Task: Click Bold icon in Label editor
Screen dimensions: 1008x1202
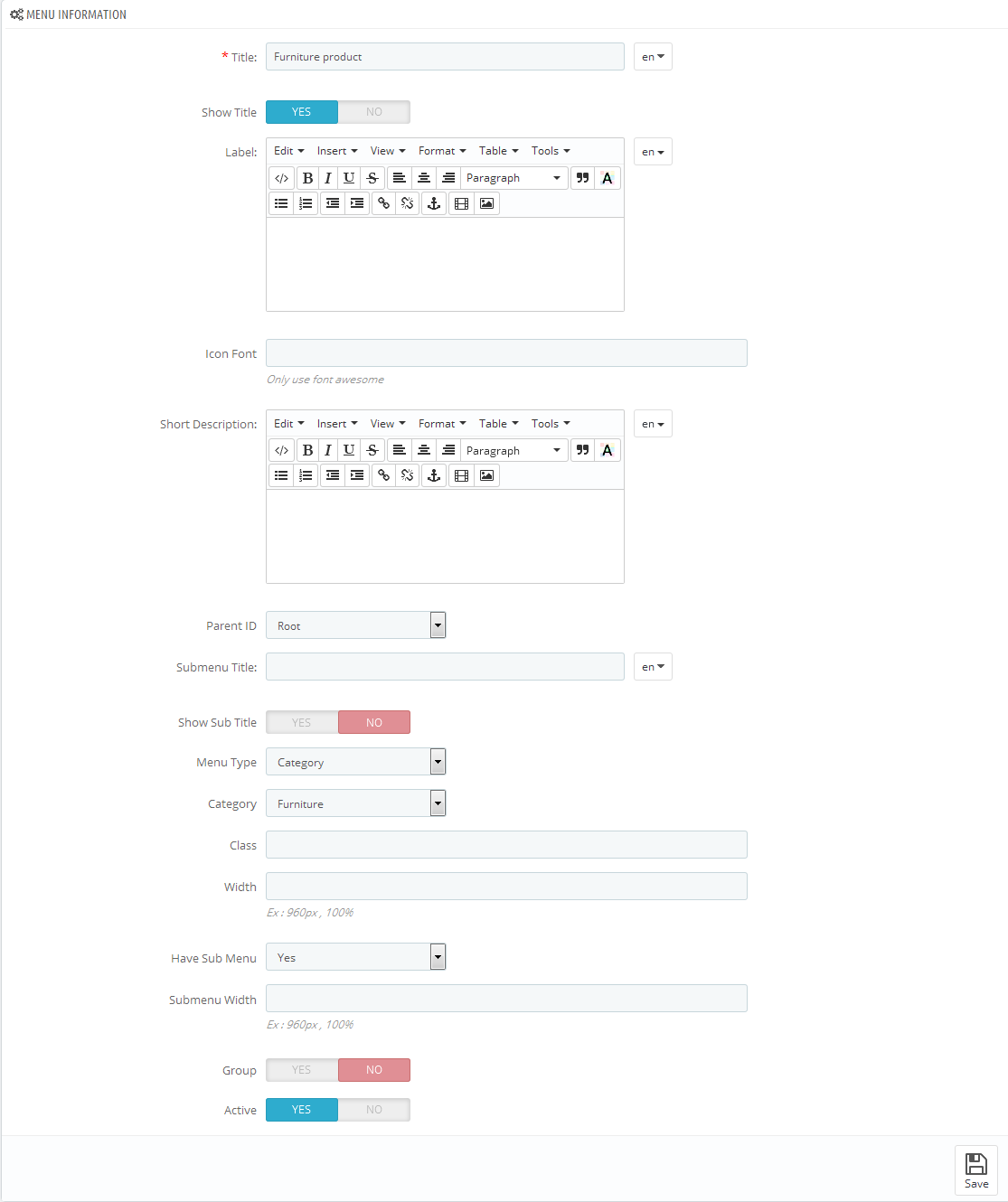Action: point(307,178)
